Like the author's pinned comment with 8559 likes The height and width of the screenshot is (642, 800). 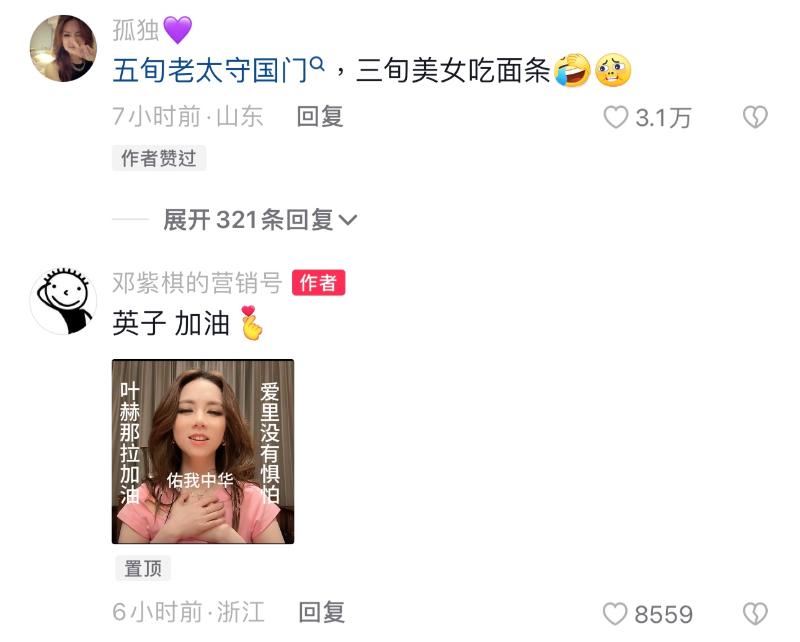tap(615, 613)
